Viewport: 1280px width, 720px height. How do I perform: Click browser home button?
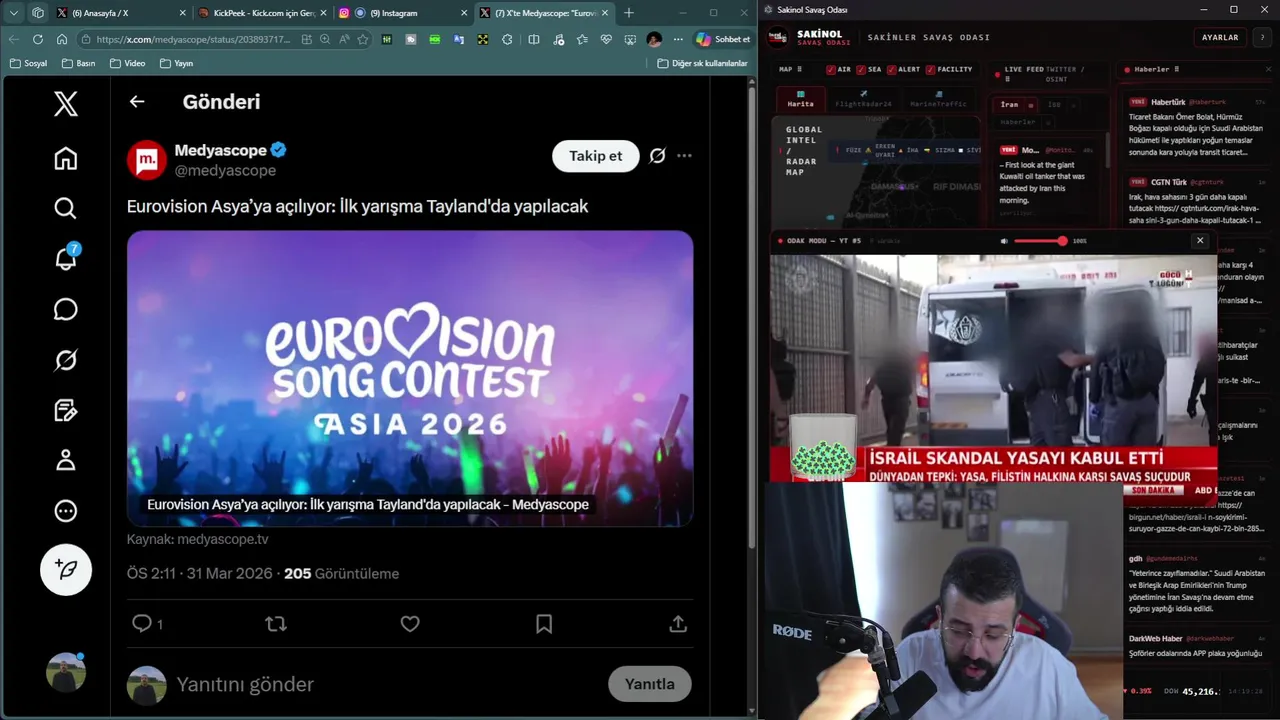pyautogui.click(x=62, y=39)
